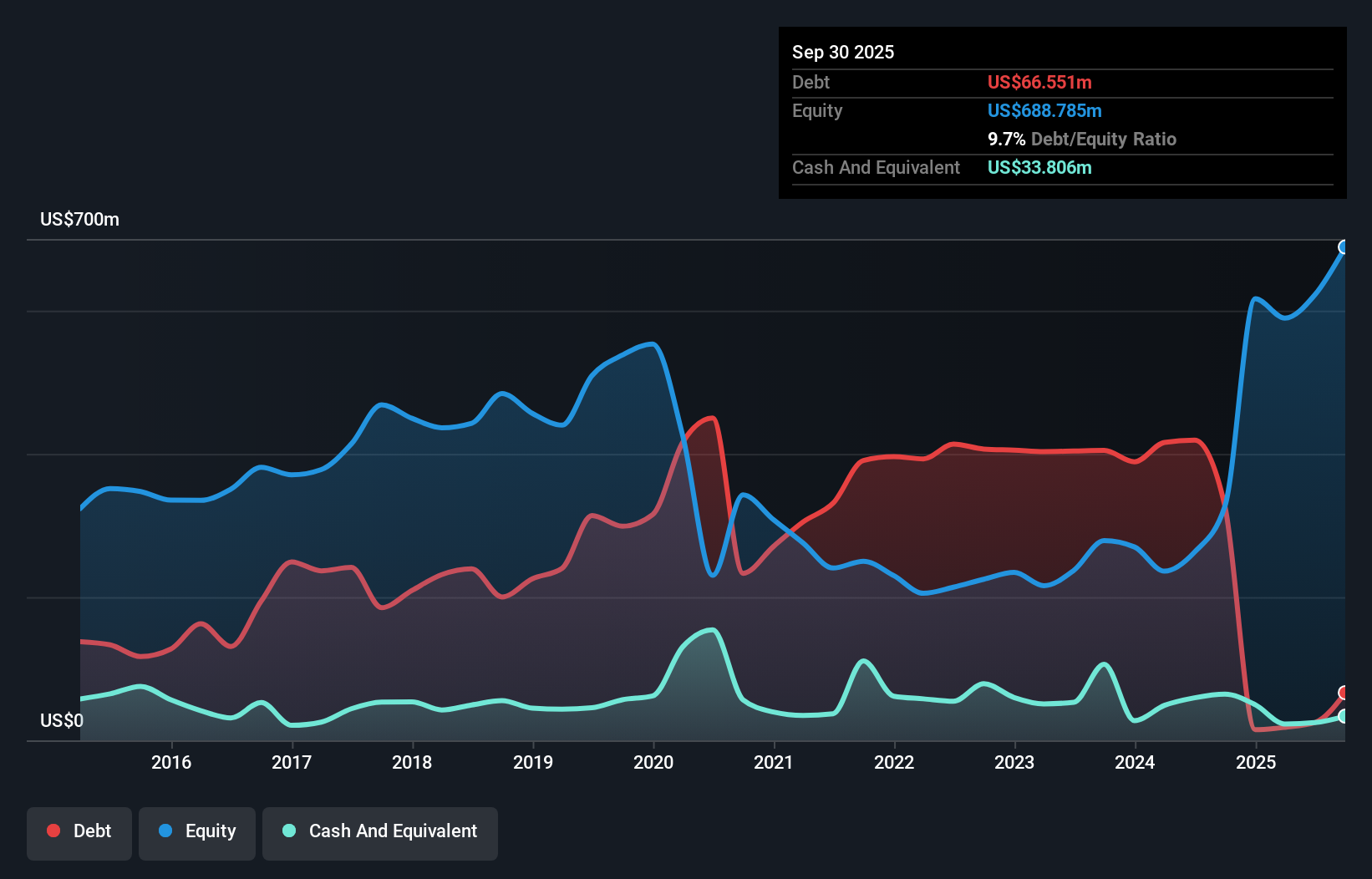The height and width of the screenshot is (879, 1372).
Task: Click the 2023 x-axis label
Action: click(x=1014, y=762)
